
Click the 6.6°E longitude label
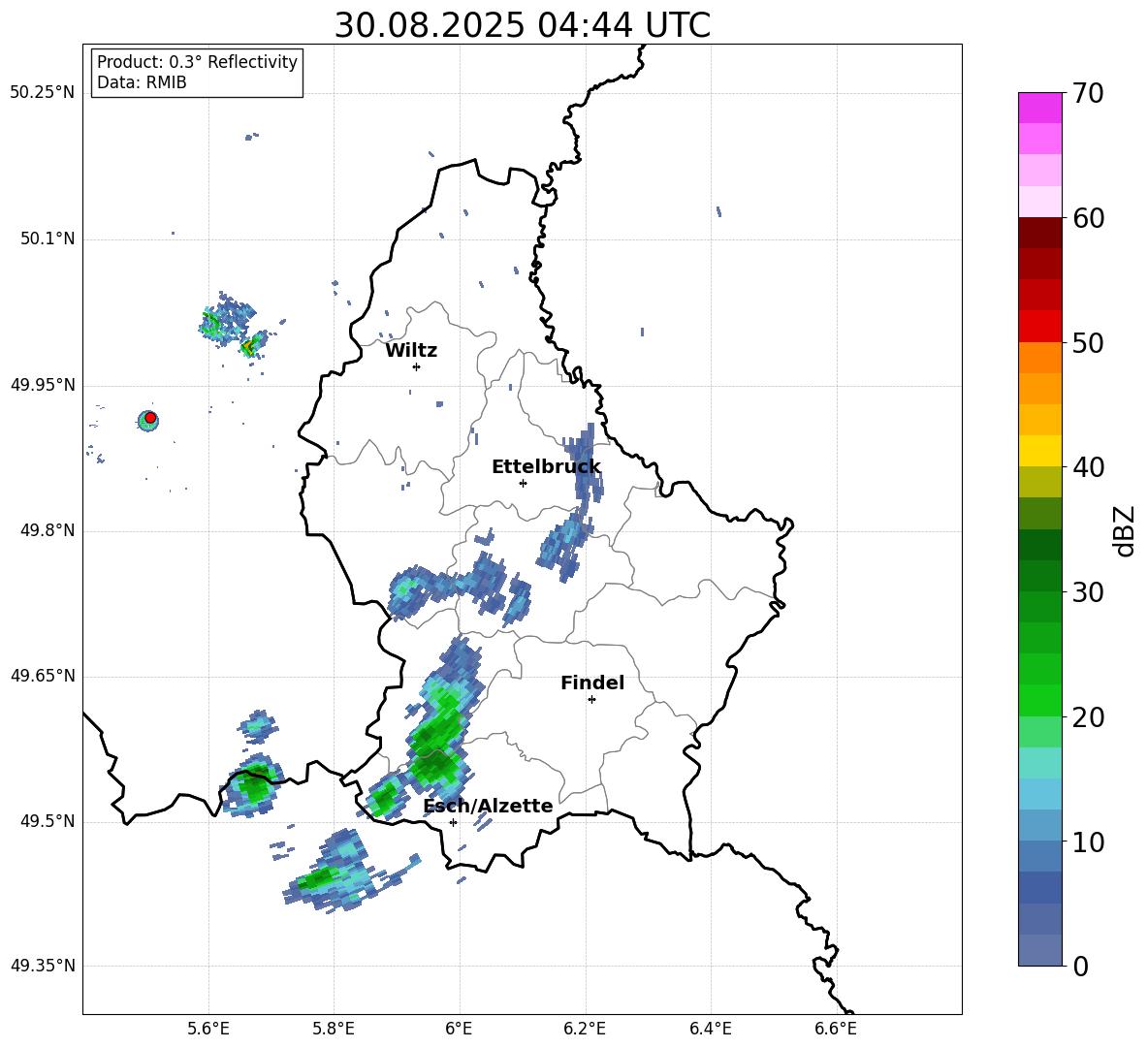(x=836, y=1029)
